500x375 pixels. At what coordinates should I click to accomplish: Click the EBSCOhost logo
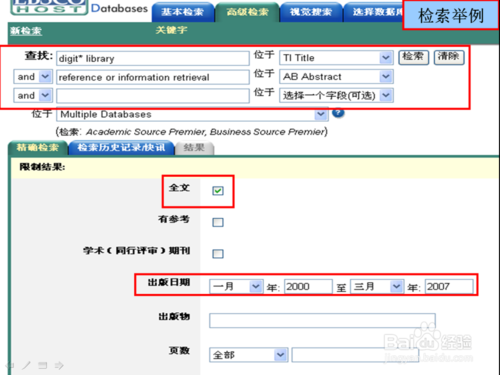[x=49, y=7]
